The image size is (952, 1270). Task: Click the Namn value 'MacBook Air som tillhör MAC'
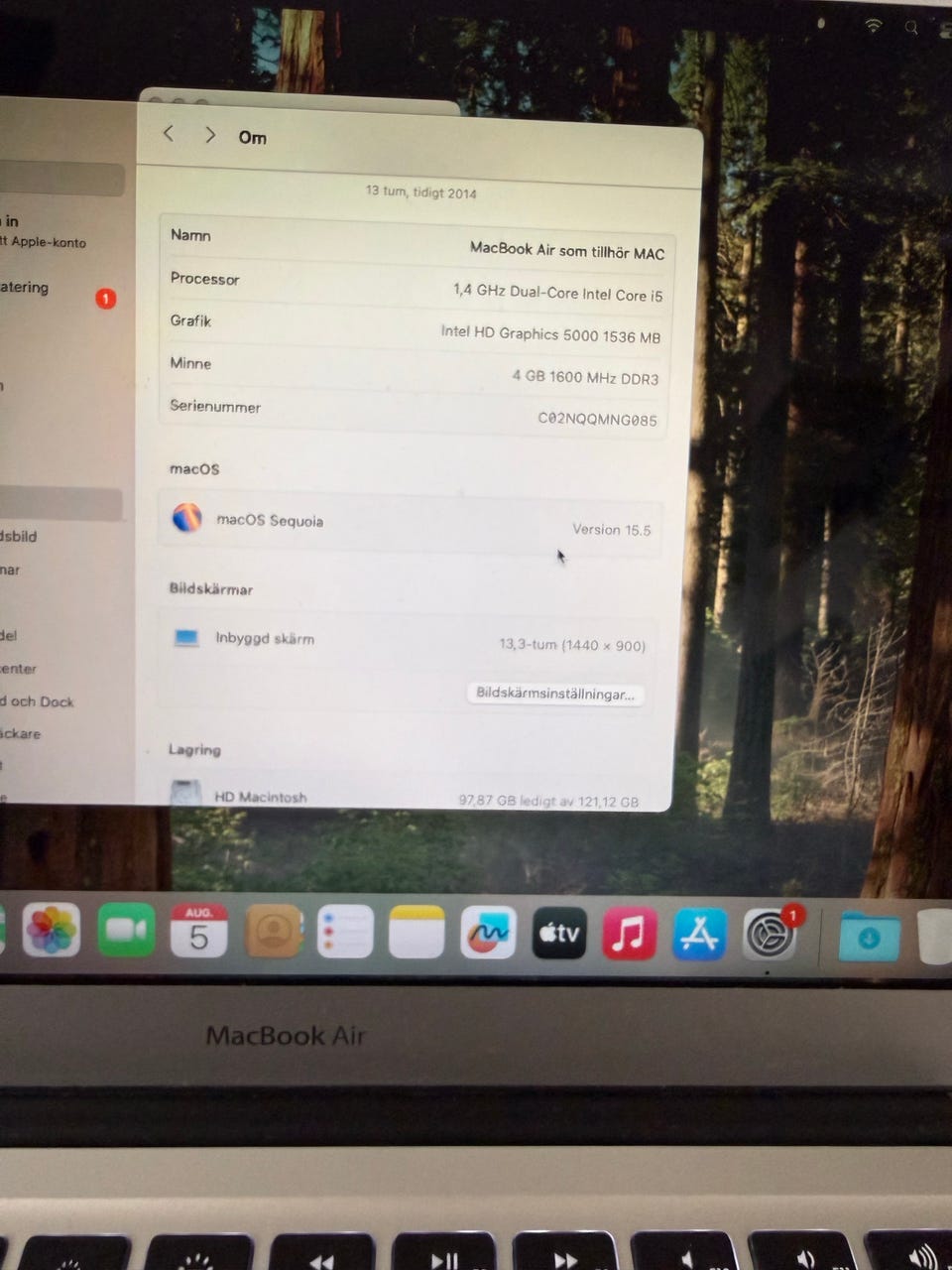(x=567, y=251)
